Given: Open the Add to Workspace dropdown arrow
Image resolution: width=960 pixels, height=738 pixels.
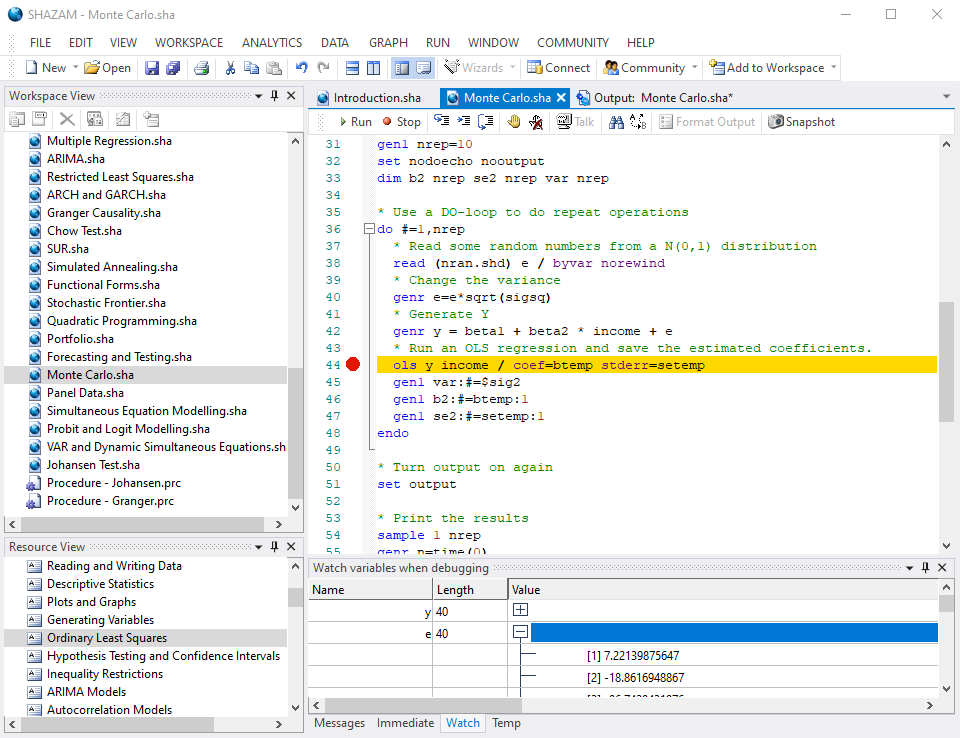Looking at the screenshot, I should (833, 67).
